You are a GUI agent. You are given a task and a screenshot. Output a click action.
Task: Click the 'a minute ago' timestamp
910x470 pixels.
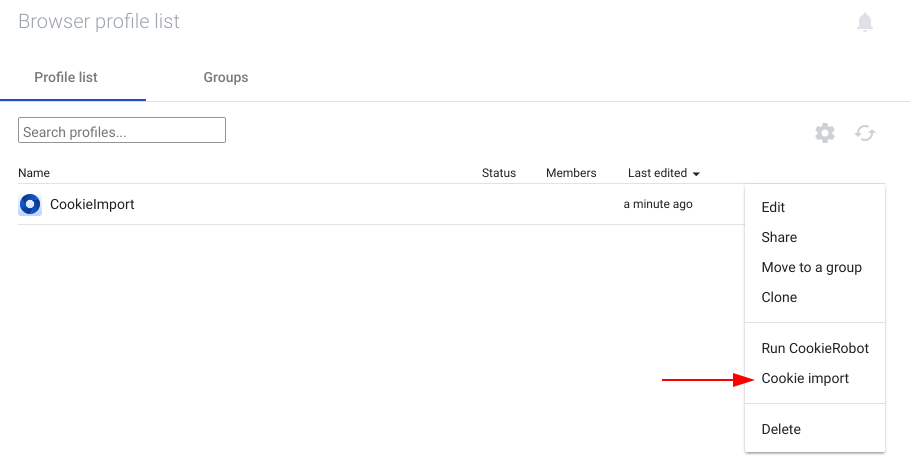658,204
